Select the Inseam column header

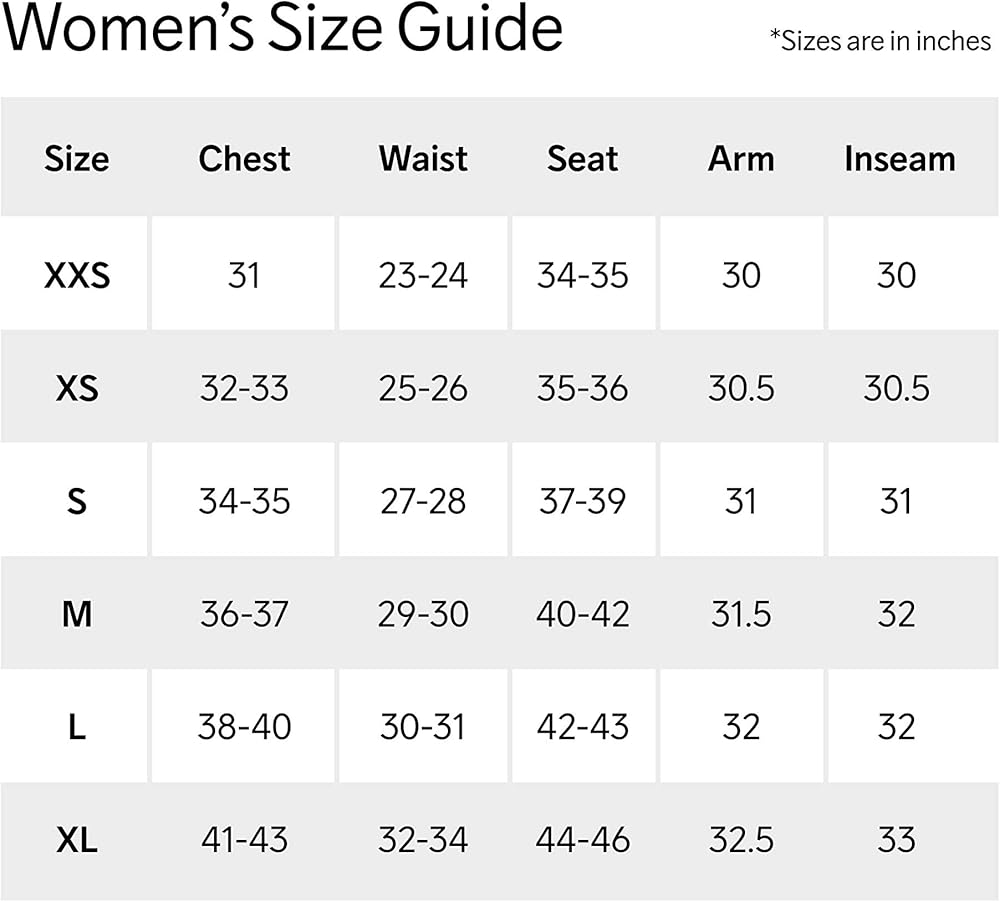tap(899, 159)
